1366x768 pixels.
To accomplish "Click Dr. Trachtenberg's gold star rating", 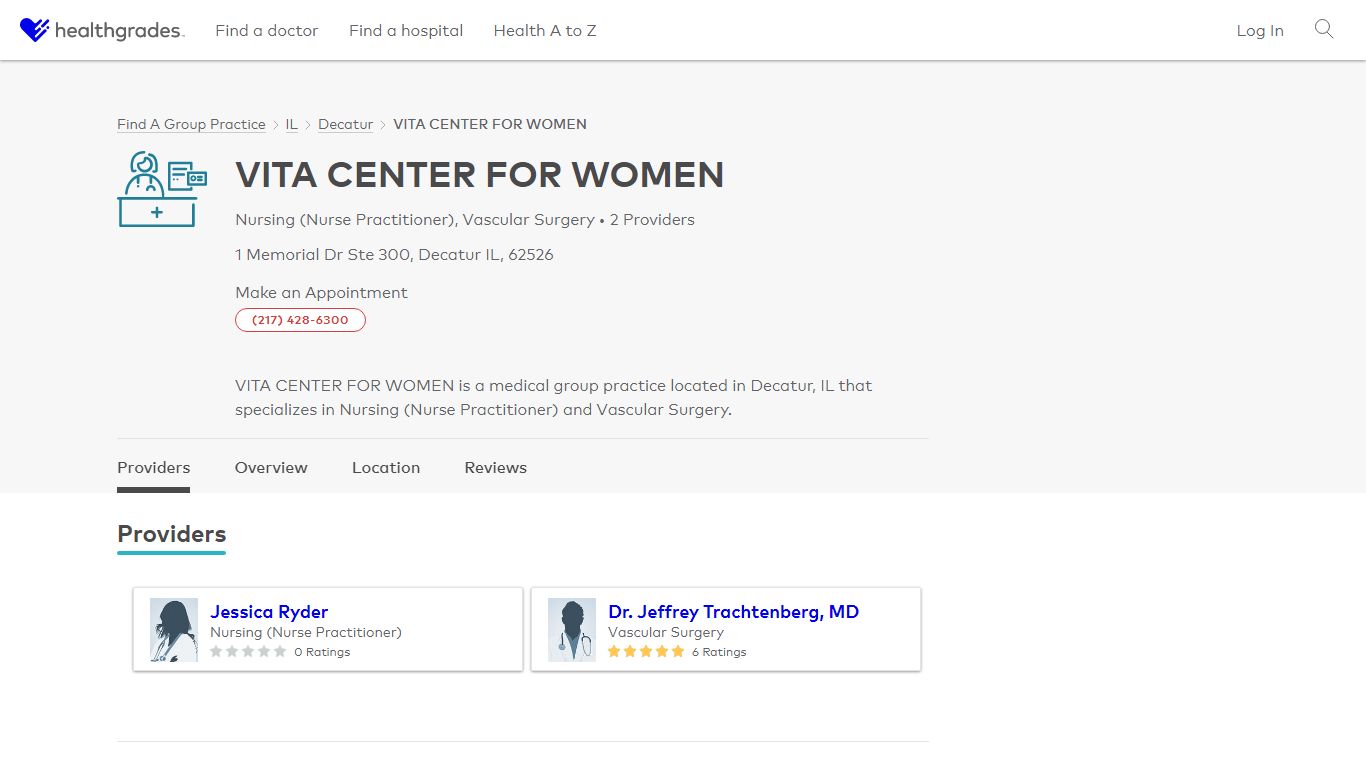I will click(646, 651).
